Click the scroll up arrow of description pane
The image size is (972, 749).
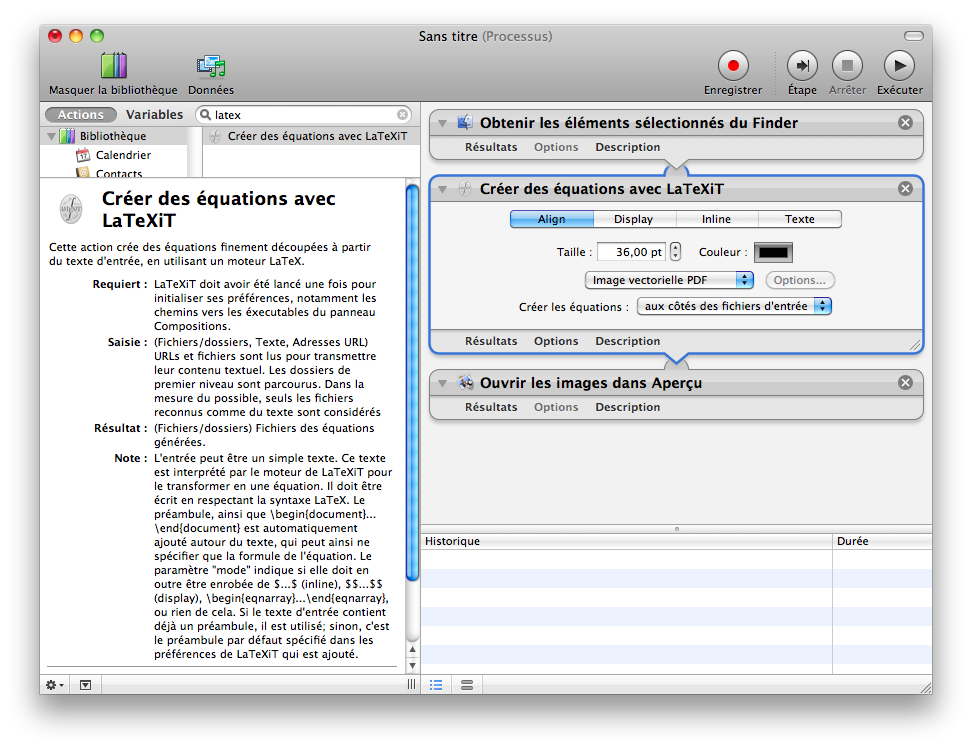click(412, 650)
